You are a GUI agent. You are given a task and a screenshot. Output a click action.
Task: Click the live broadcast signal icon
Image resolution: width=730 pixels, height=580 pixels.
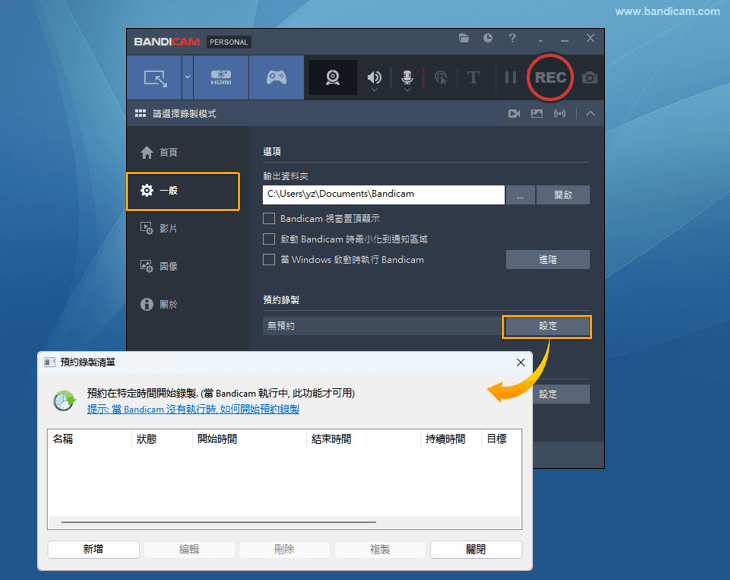click(x=560, y=114)
